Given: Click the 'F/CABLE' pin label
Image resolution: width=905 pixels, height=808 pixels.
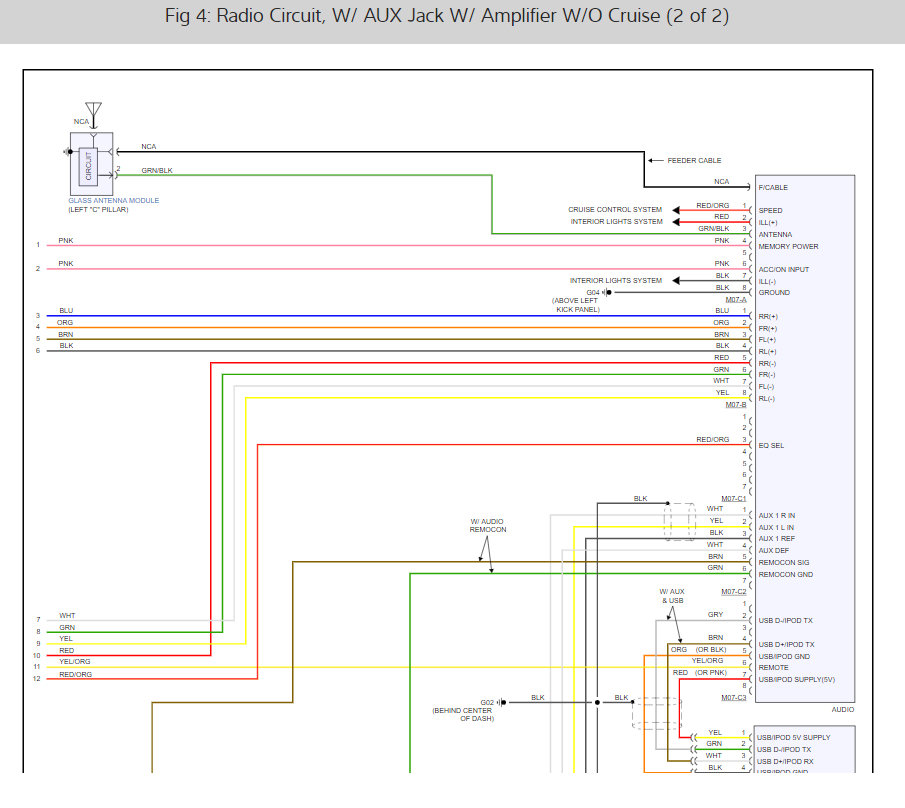Looking at the screenshot, I should click(773, 188).
